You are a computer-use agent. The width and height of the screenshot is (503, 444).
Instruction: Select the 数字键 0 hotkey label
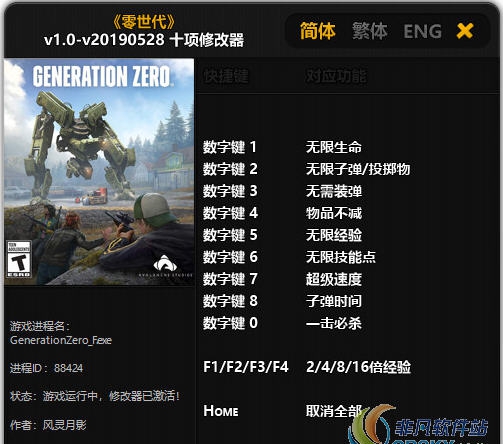(230, 323)
